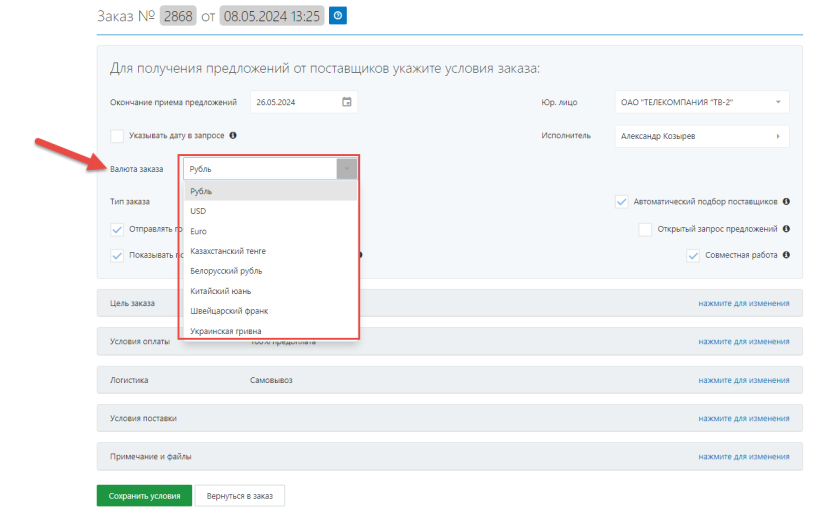Select 'USD' from currency list
Screen dimensions: 840x507
tap(198, 211)
